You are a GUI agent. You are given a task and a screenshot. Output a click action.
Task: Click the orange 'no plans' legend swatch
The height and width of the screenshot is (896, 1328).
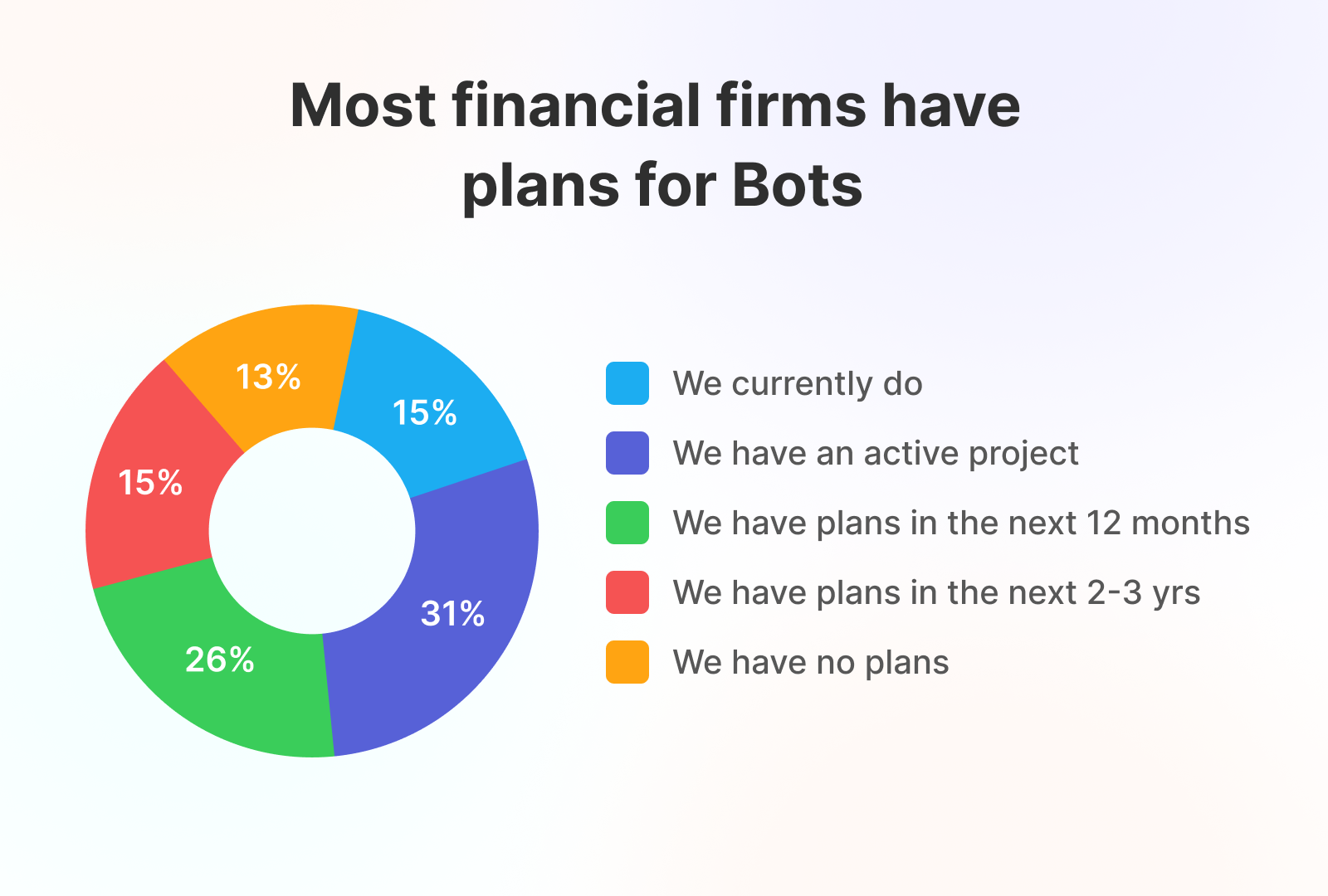click(x=627, y=662)
